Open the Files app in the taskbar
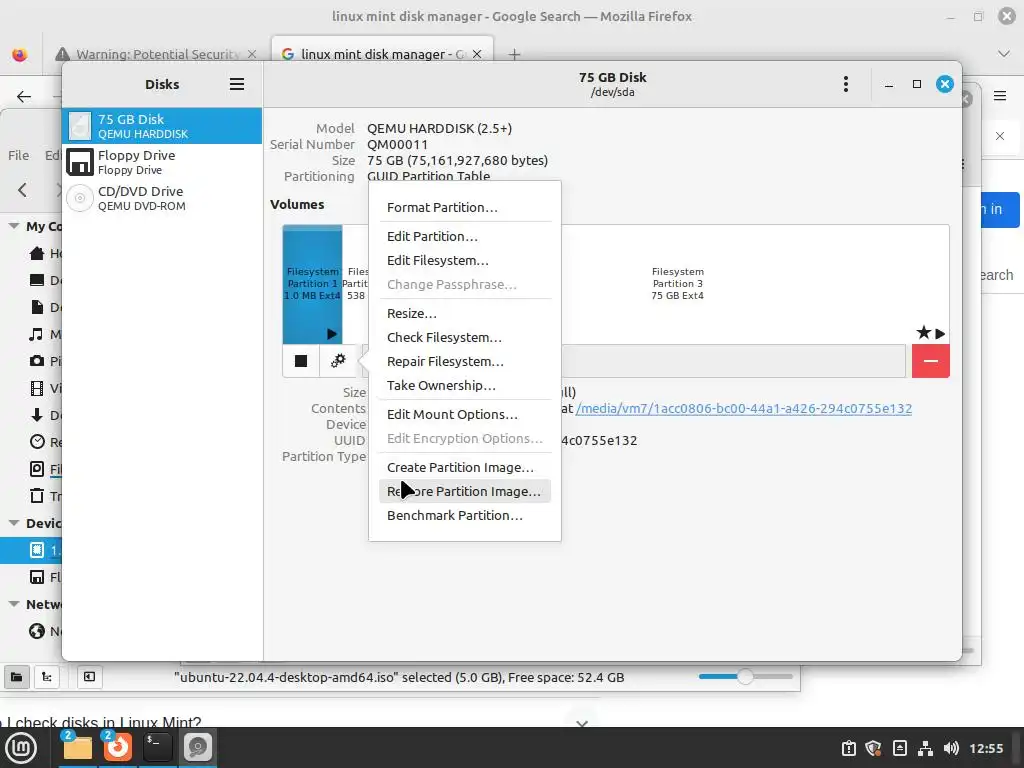 tap(78, 748)
